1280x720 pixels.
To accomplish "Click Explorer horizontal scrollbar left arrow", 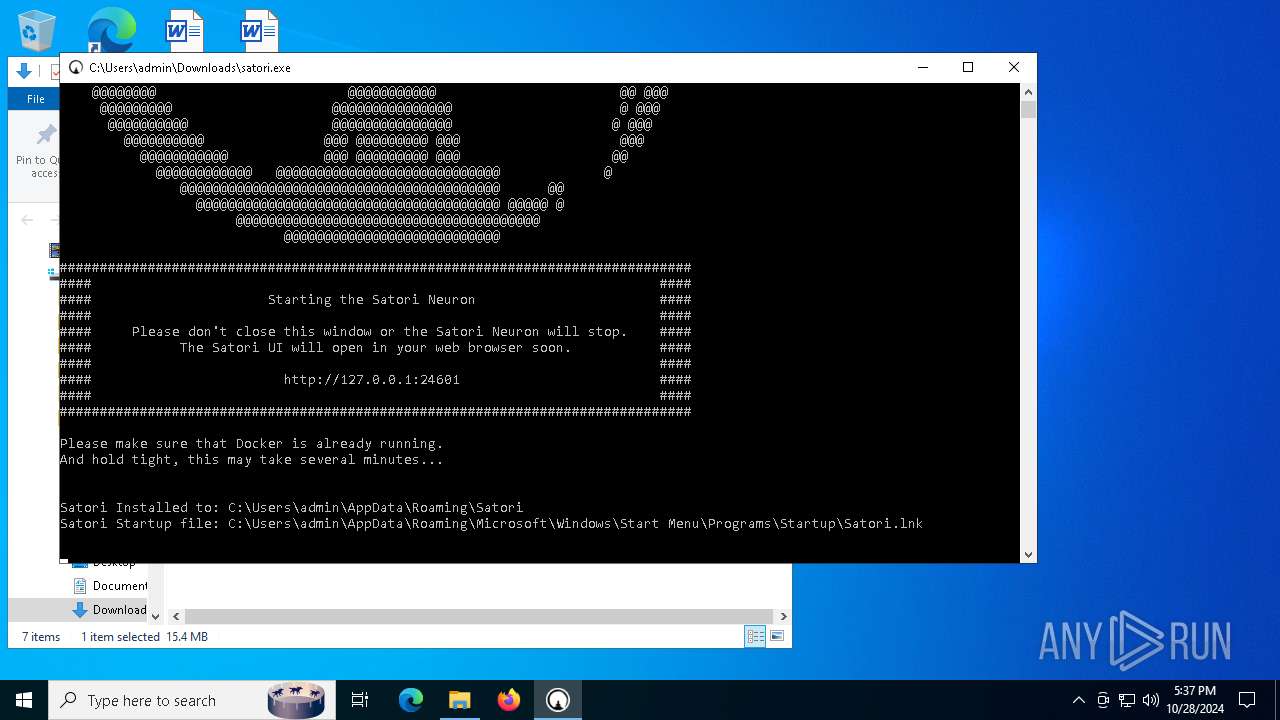I will coord(177,616).
